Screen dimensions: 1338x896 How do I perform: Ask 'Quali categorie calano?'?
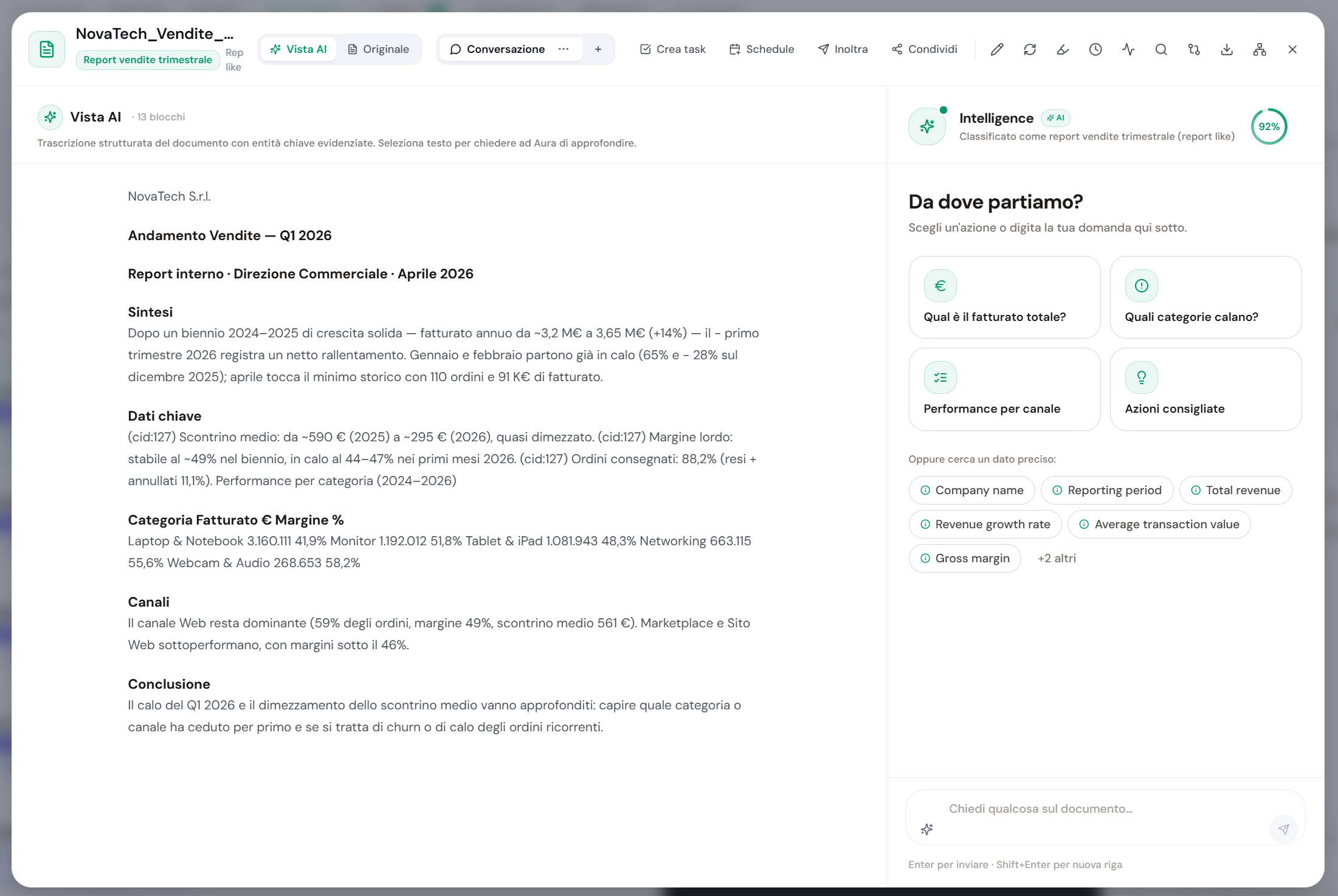[x=1205, y=297]
